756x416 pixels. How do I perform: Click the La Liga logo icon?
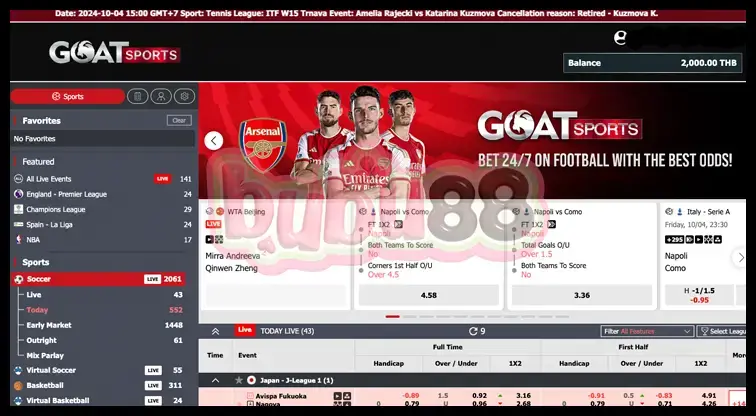click(18, 225)
